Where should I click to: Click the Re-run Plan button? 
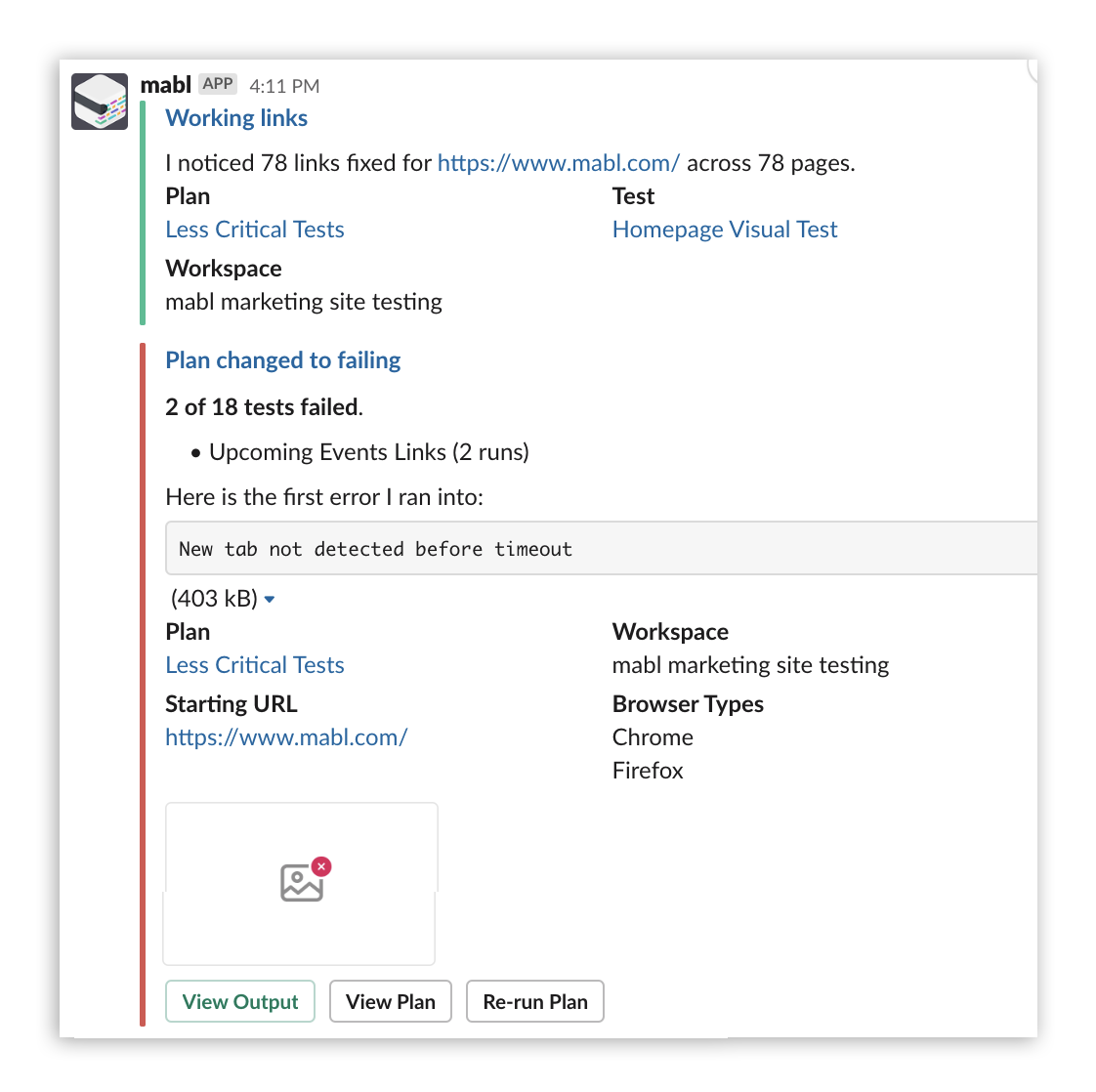(x=534, y=1002)
